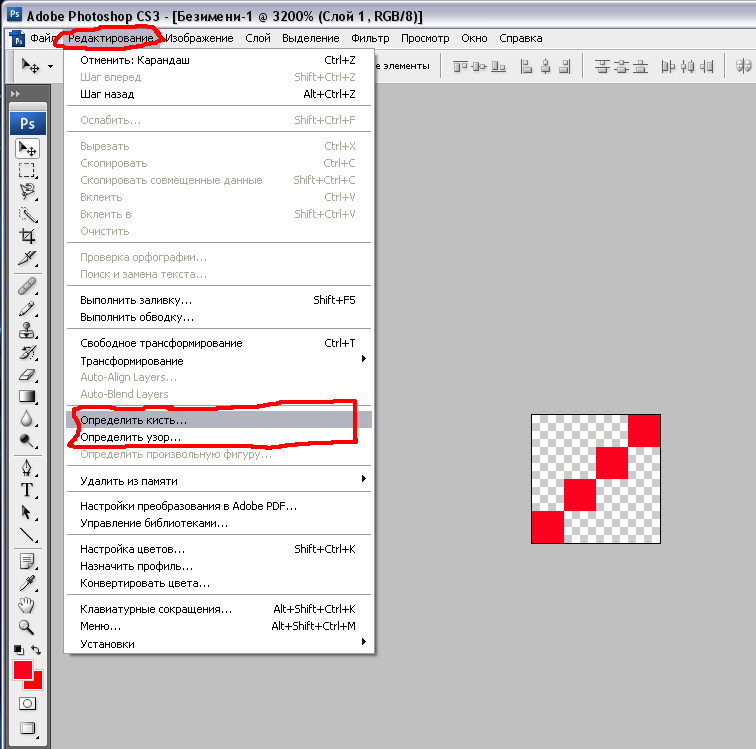This screenshot has width=756, height=749.
Task: Swap foreground and background colors
Action: point(37,650)
